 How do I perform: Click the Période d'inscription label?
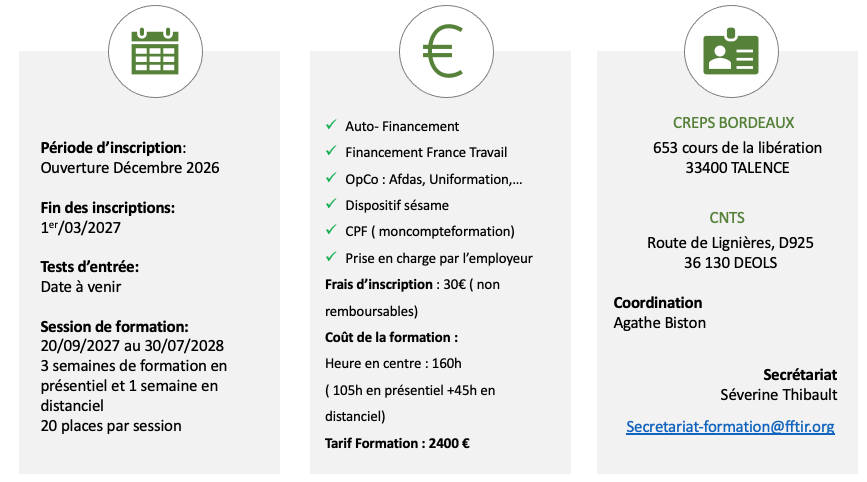tap(113, 148)
